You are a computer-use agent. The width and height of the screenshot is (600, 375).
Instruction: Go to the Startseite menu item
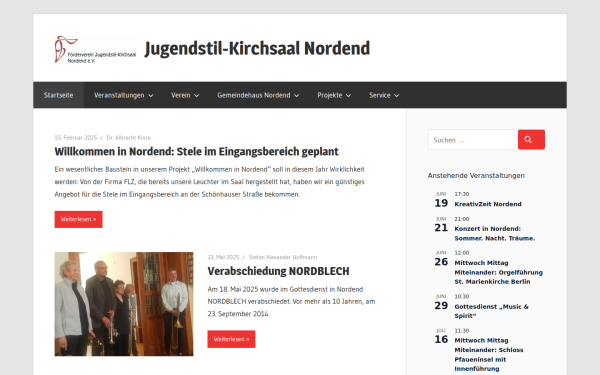click(x=58, y=95)
